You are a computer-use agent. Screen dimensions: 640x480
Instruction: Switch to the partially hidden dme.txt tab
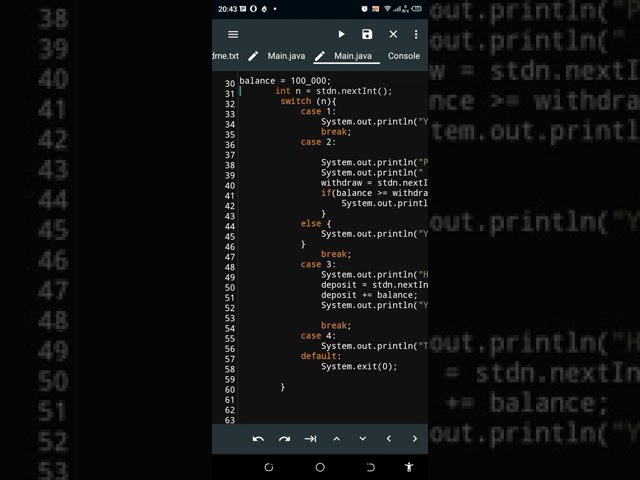click(x=226, y=56)
